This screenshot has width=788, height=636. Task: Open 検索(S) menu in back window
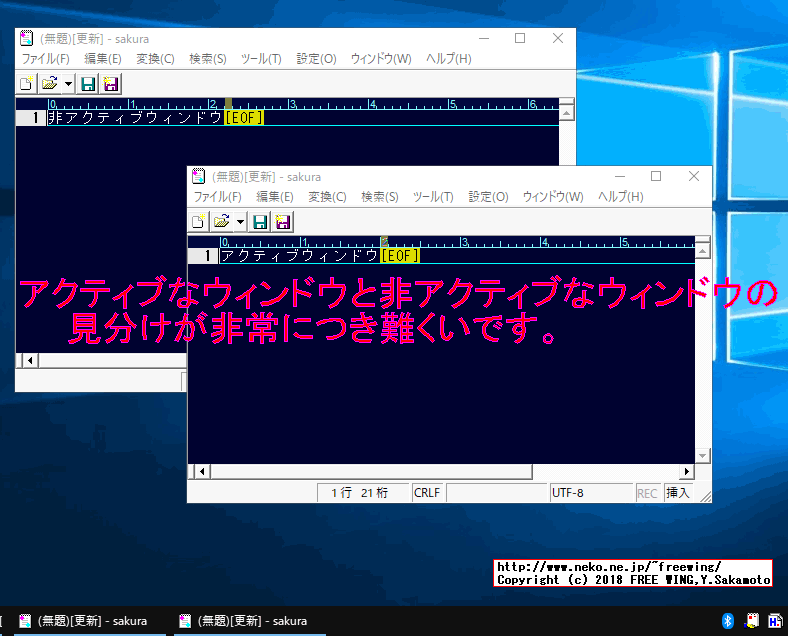[x=208, y=58]
